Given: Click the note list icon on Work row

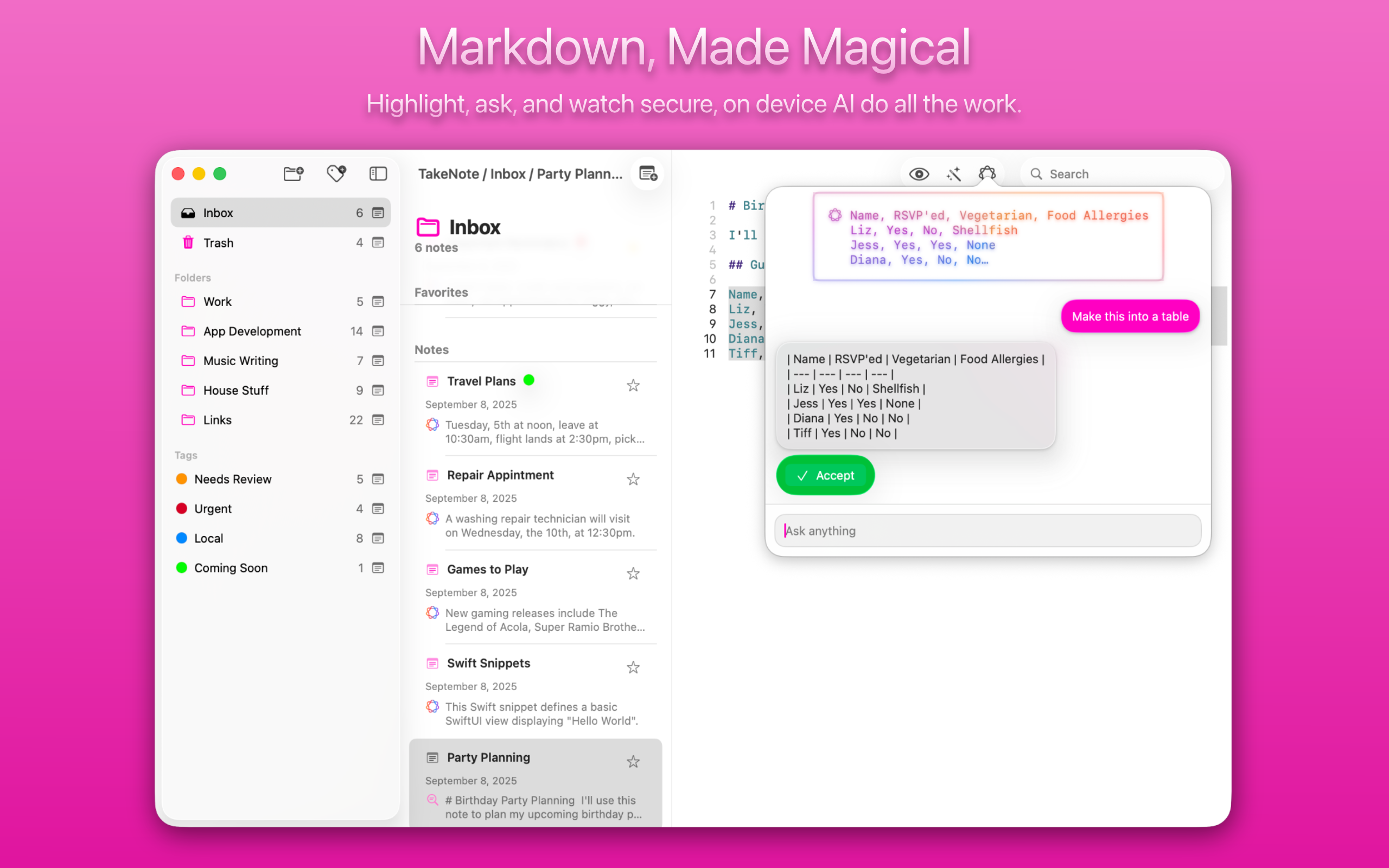Looking at the screenshot, I should 378,302.
